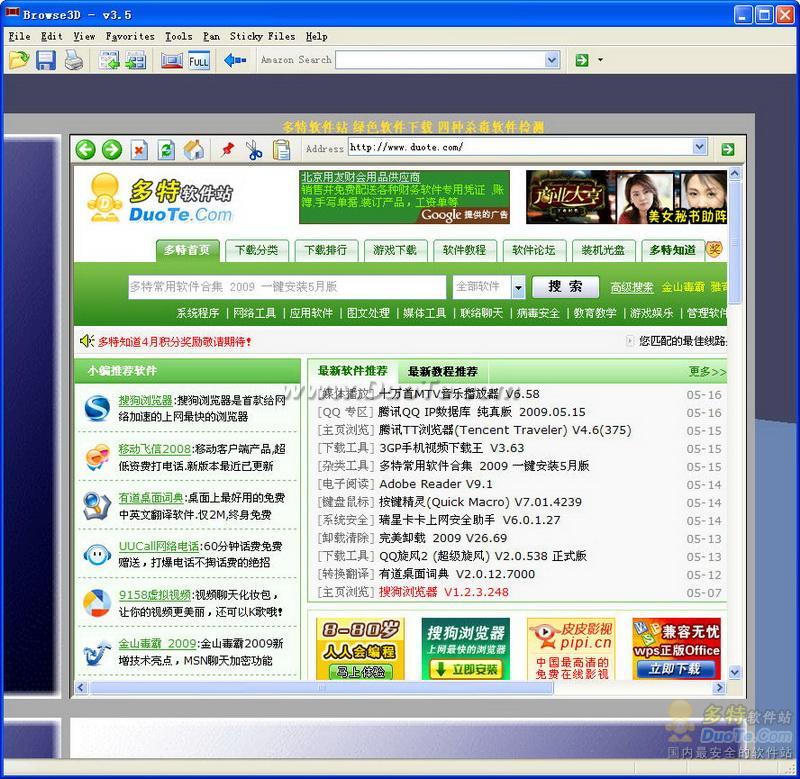Click the DuoTe.Com site logo
The height and width of the screenshot is (779, 800).
coord(160,199)
